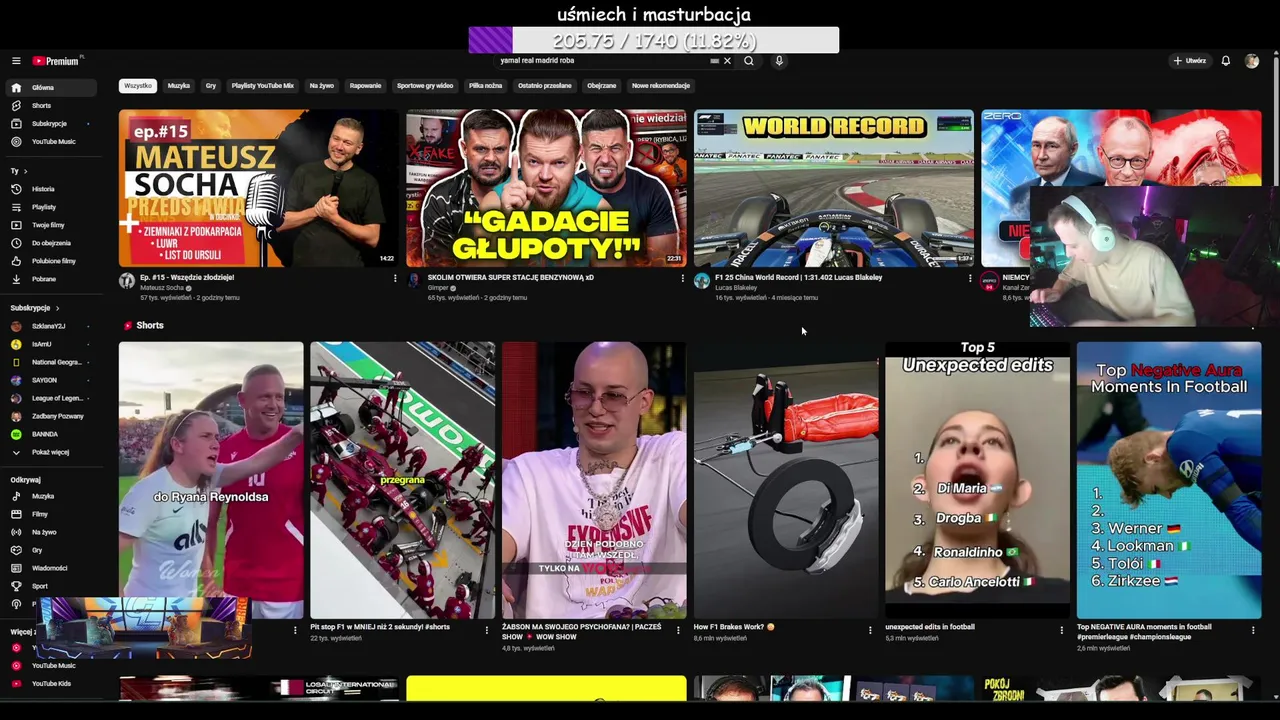Open options menu for F1 25 China video
1280x720 pixels.
pos(970,279)
